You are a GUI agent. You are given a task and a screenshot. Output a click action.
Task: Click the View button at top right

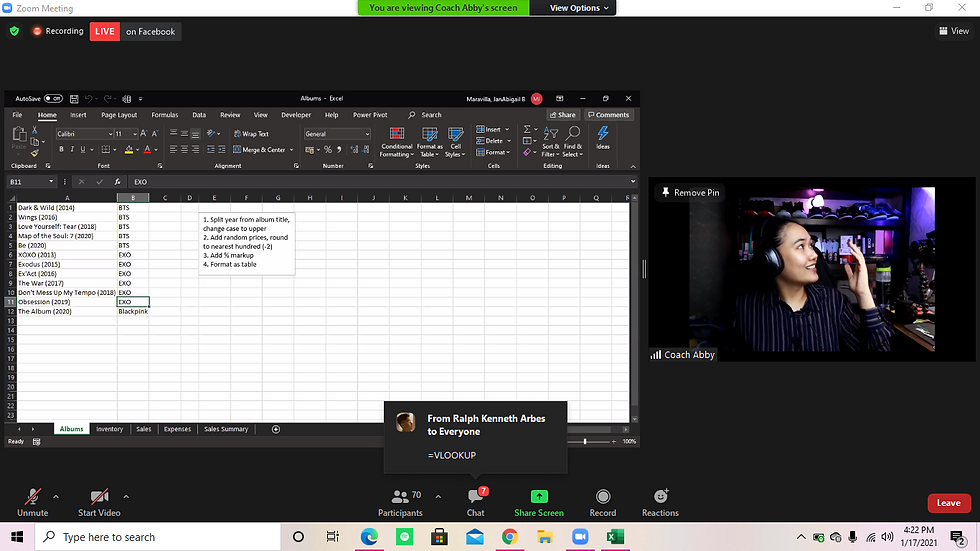click(954, 31)
